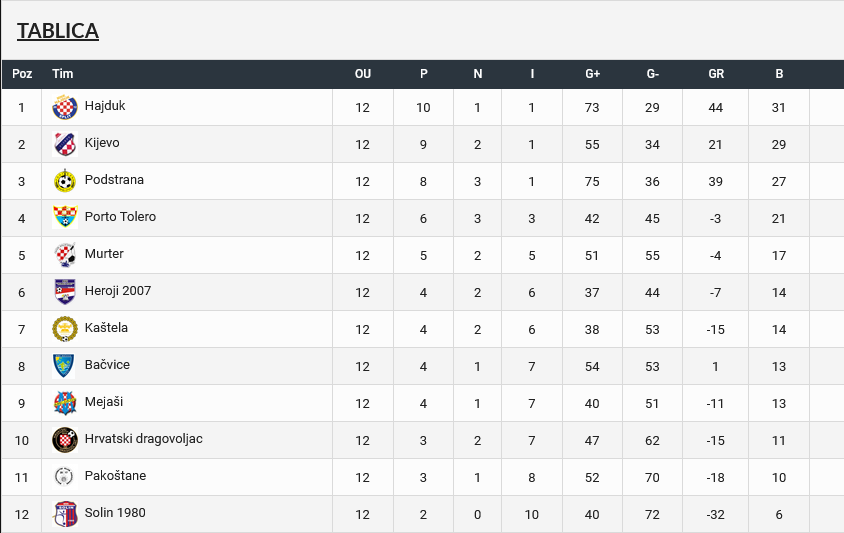This screenshot has height=533, width=844.
Task: Click the Solin 1980 team name
Action: click(115, 513)
